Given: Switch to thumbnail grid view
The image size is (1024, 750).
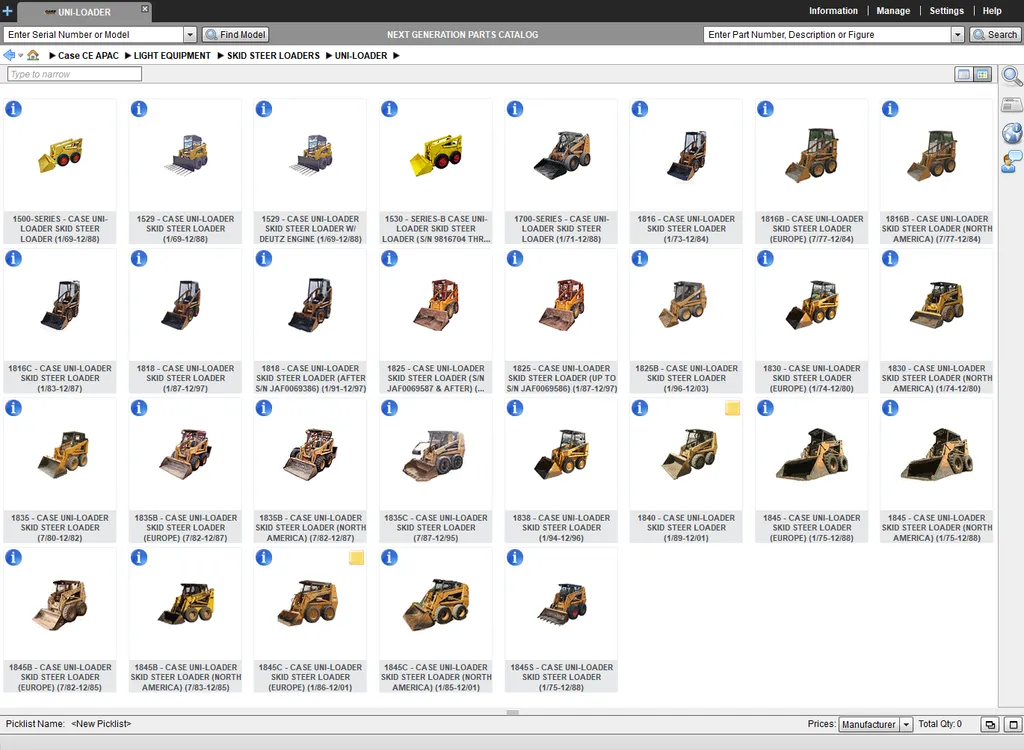Looking at the screenshot, I should point(983,74).
